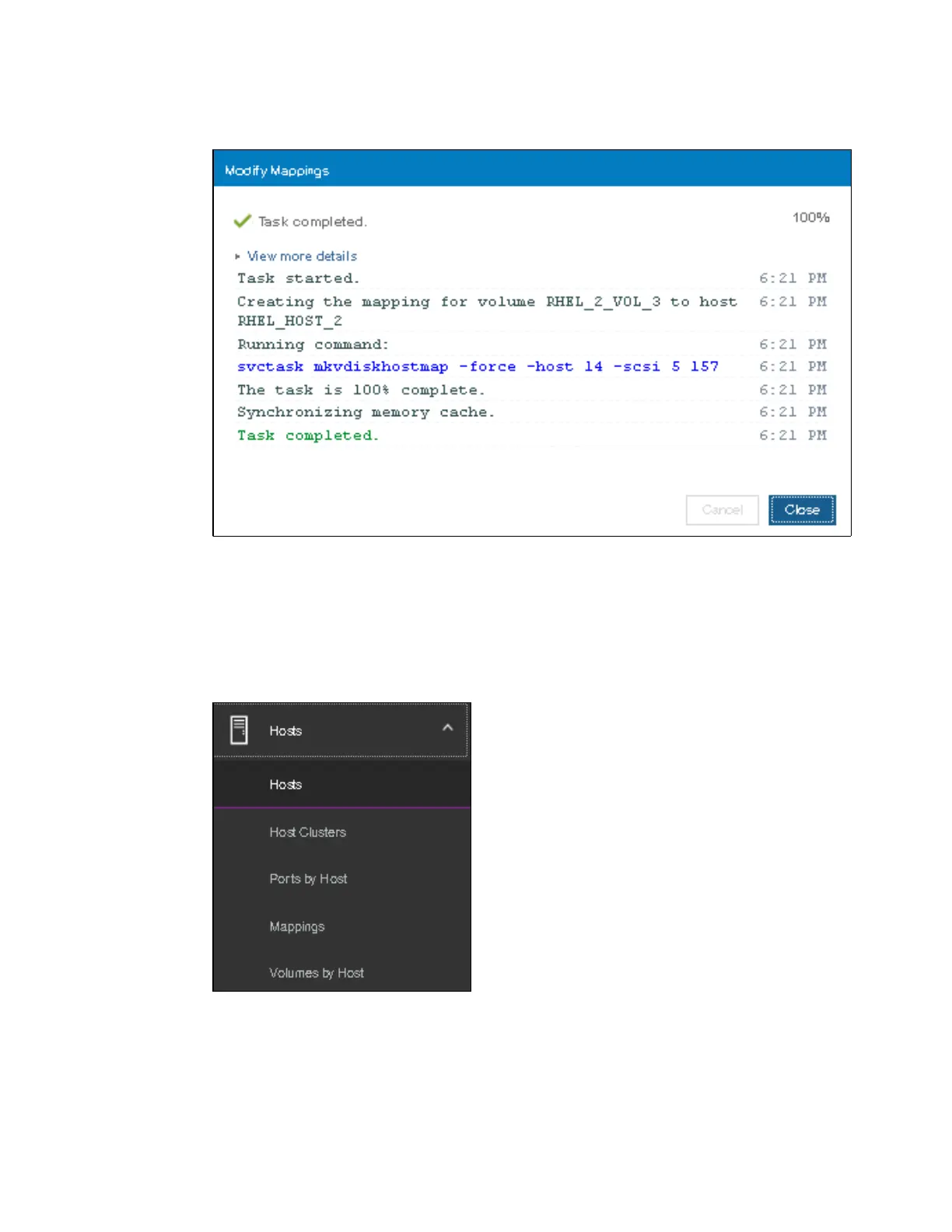Image resolution: width=952 pixels, height=1232 pixels.
Task: Expand View more details
Action: click(x=297, y=256)
